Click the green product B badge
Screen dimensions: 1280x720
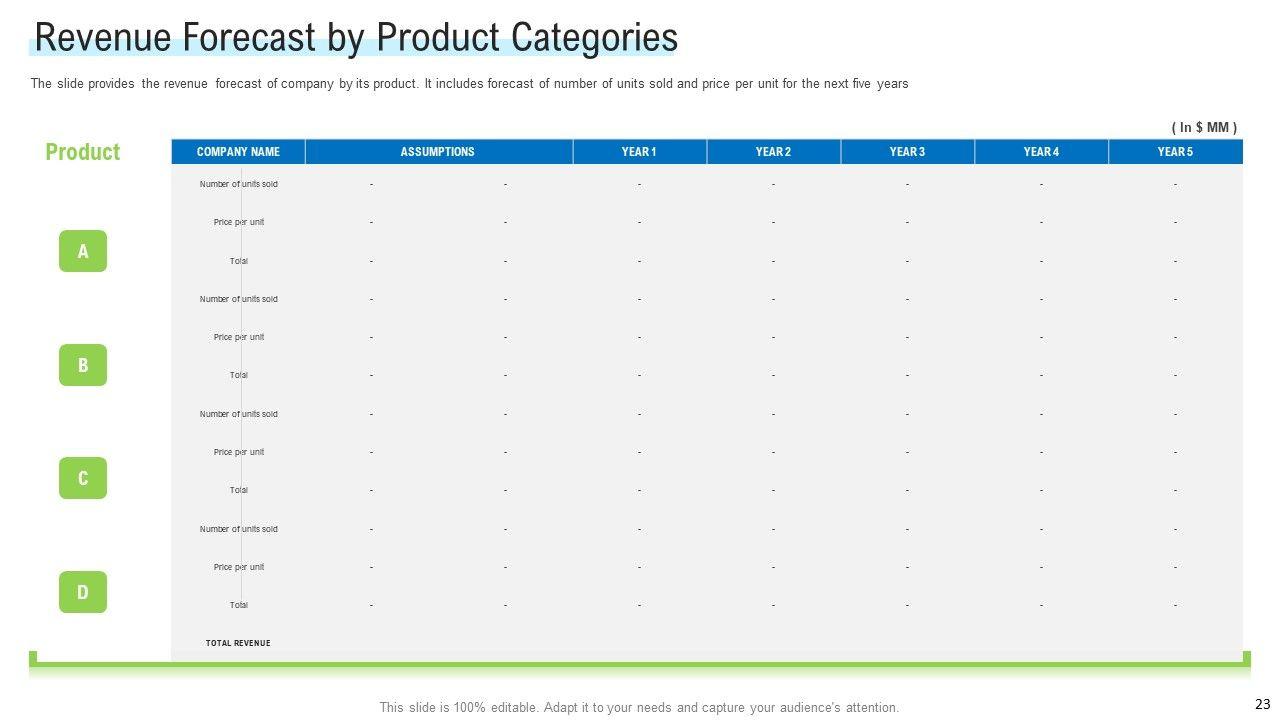83,365
